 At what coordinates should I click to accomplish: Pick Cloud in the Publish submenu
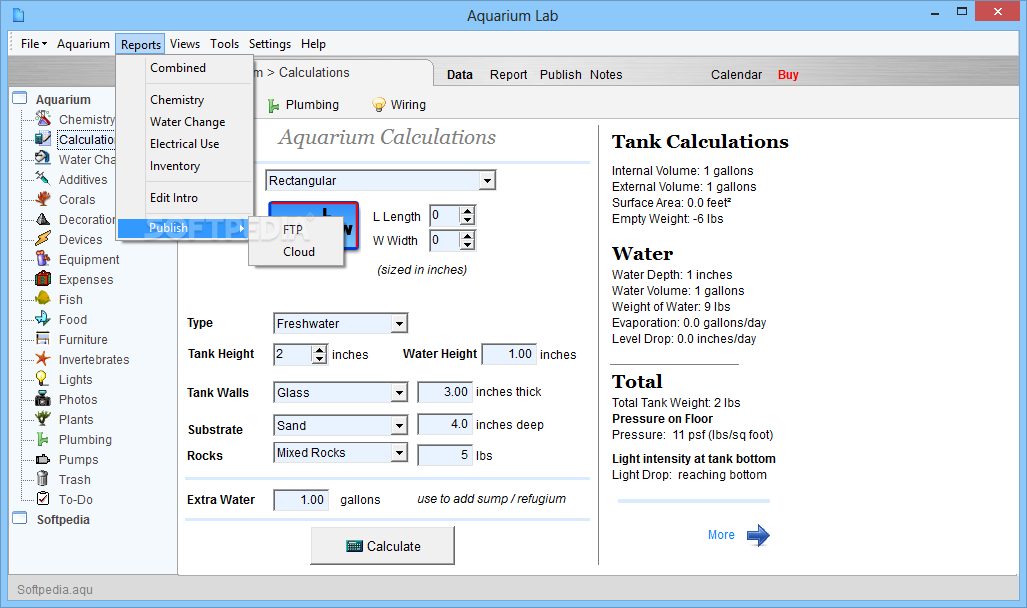pyautogui.click(x=299, y=252)
